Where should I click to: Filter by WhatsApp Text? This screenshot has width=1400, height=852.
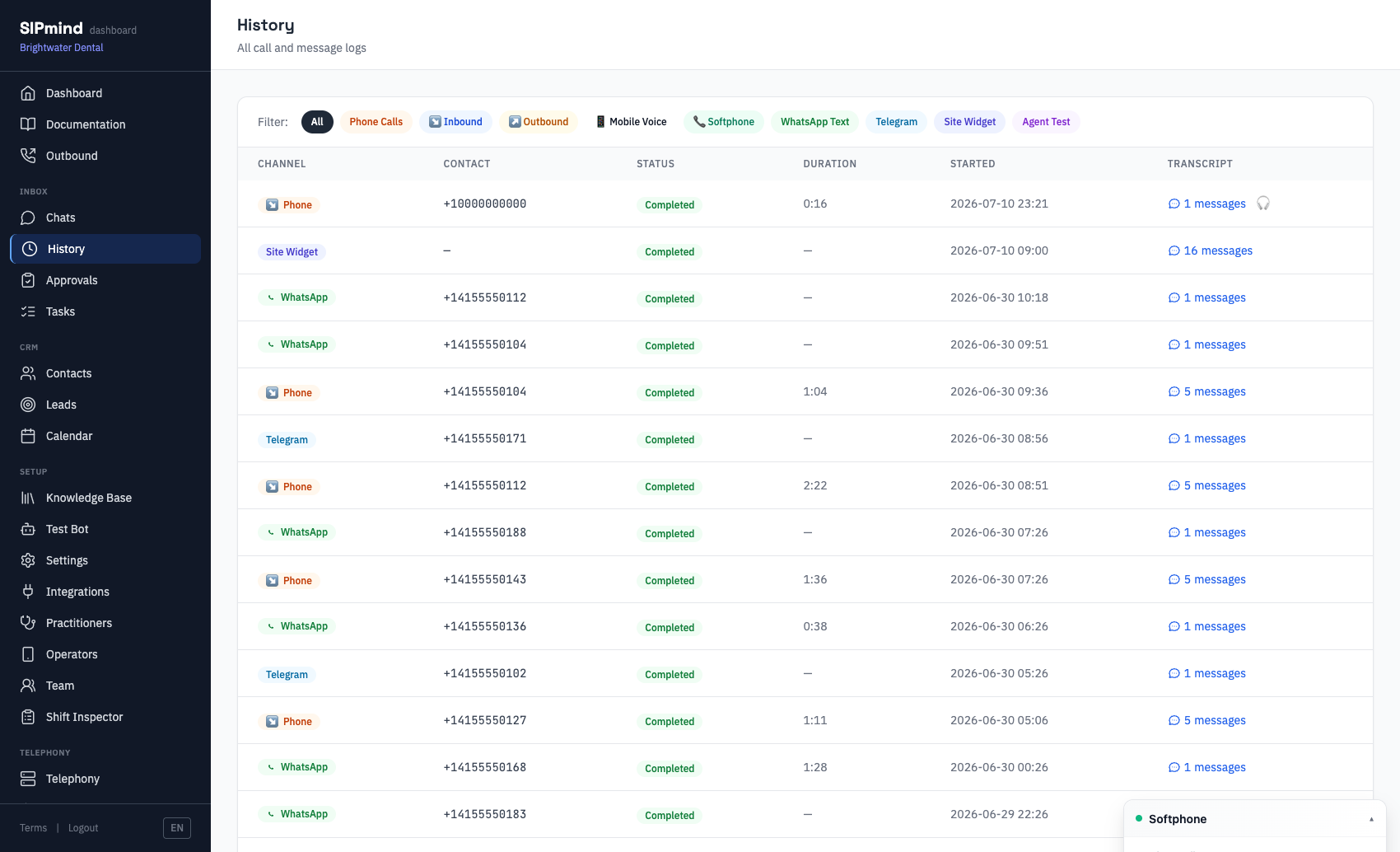tap(814, 122)
